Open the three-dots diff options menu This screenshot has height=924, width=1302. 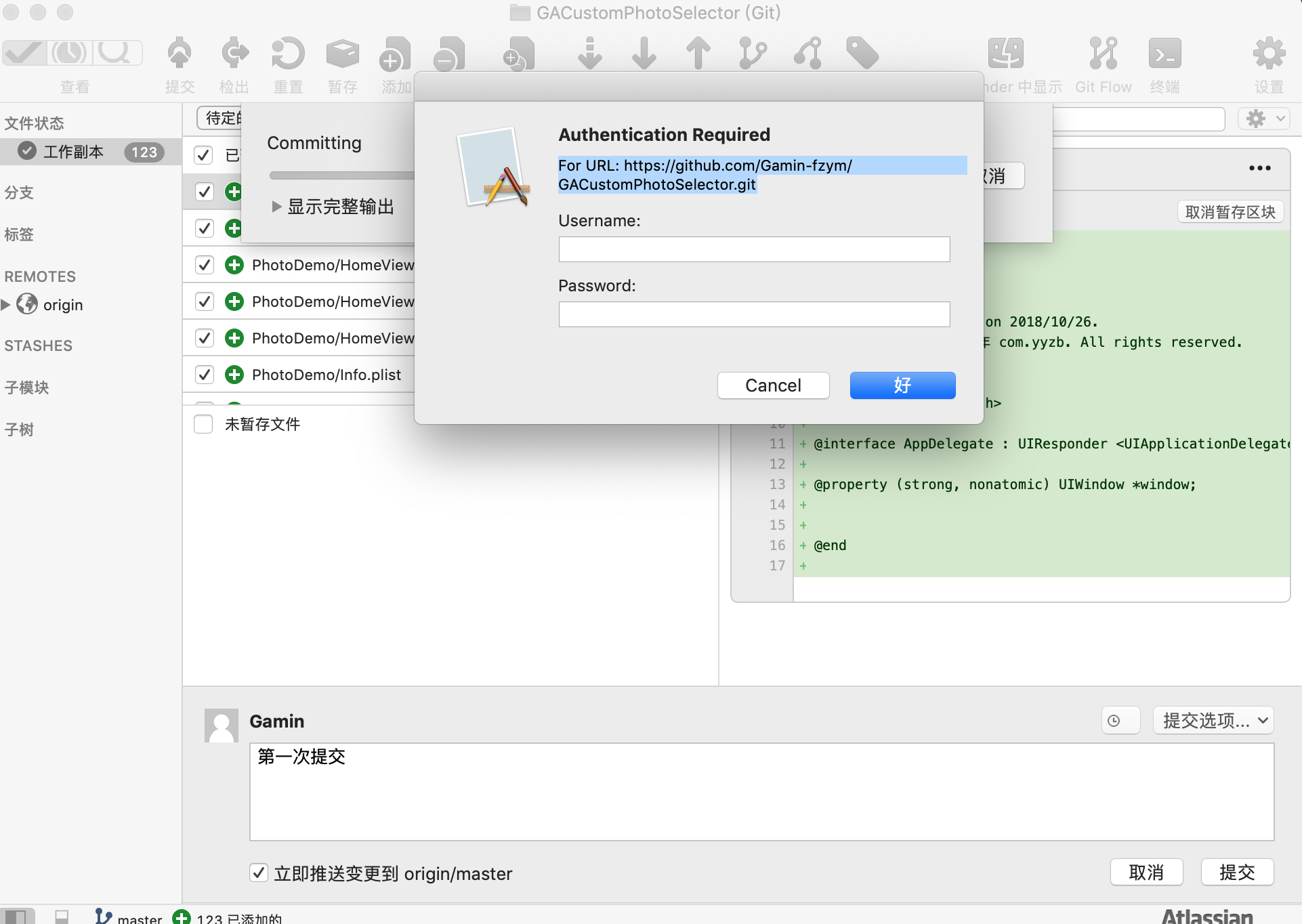coord(1260,168)
